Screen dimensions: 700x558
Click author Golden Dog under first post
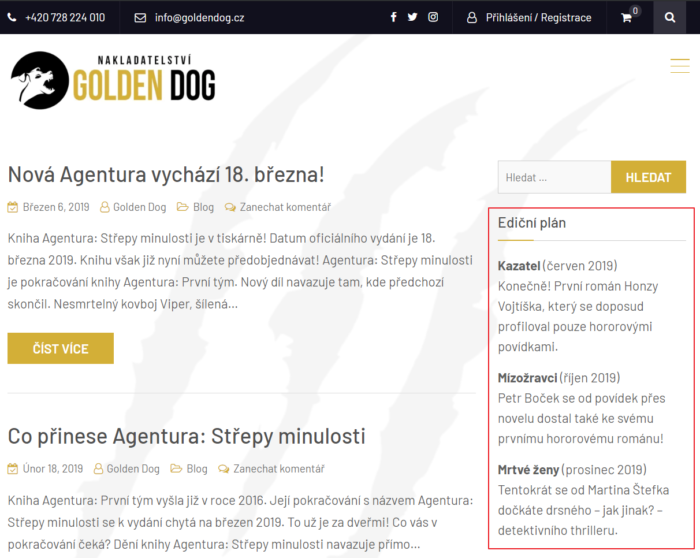(x=140, y=207)
